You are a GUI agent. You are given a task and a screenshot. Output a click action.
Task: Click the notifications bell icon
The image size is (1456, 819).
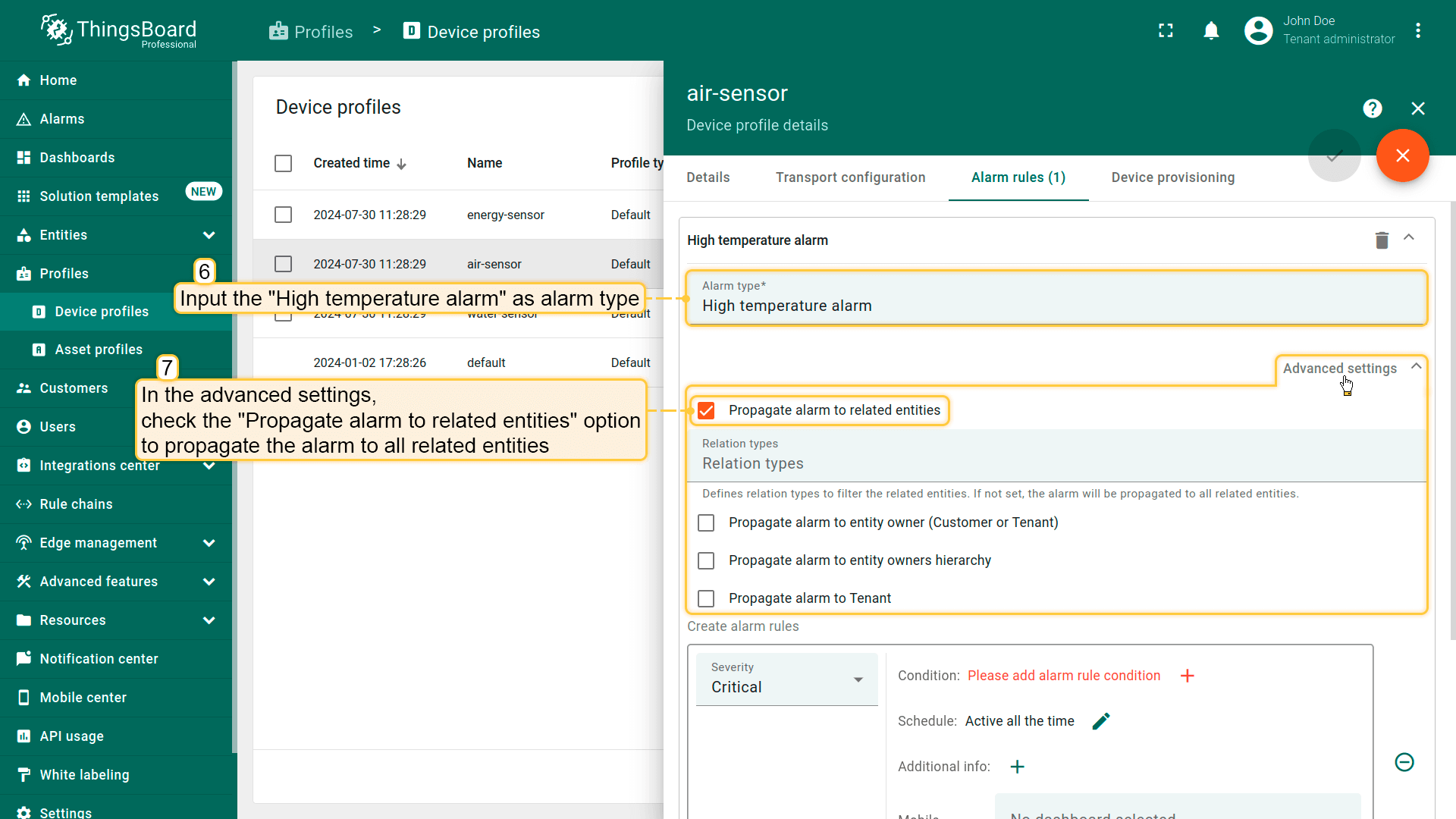coord(1211,30)
